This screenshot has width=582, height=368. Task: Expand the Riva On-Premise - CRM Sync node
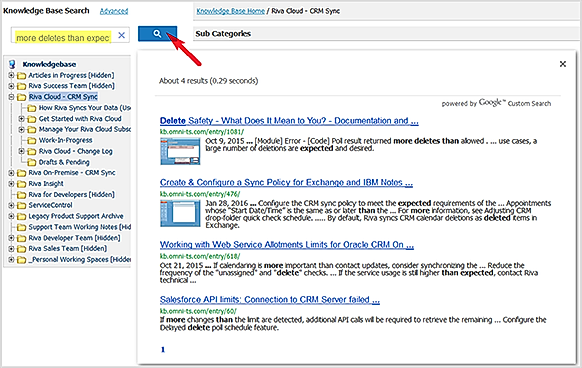(x=11, y=173)
